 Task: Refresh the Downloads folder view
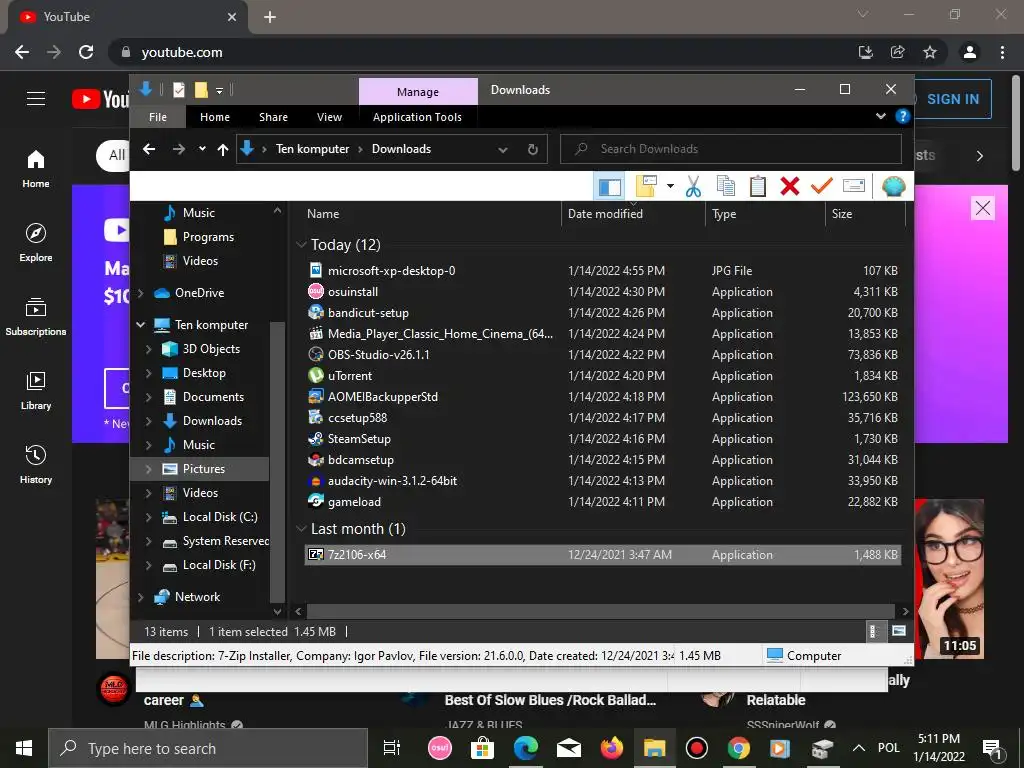533,150
